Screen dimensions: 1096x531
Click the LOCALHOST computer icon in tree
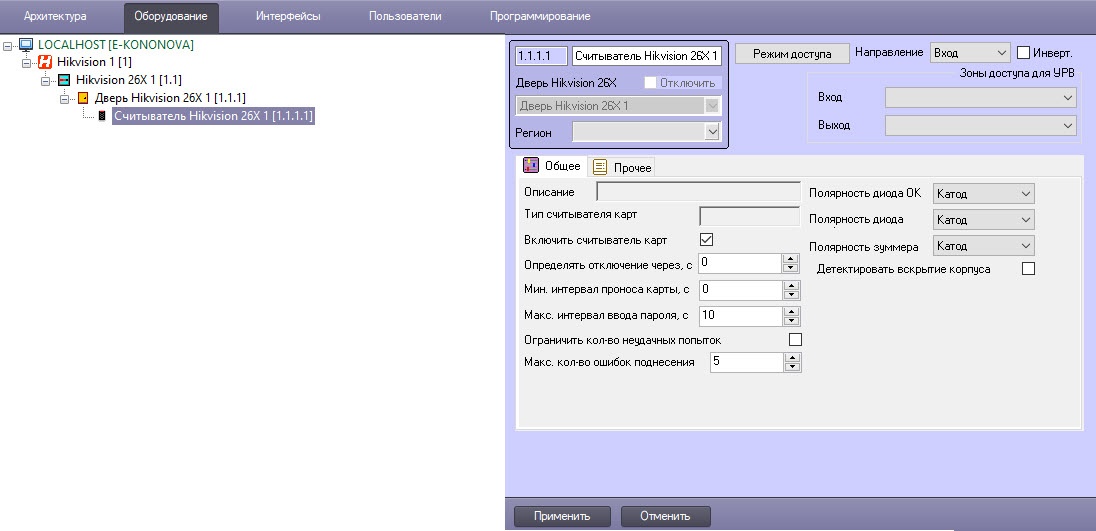[26, 45]
